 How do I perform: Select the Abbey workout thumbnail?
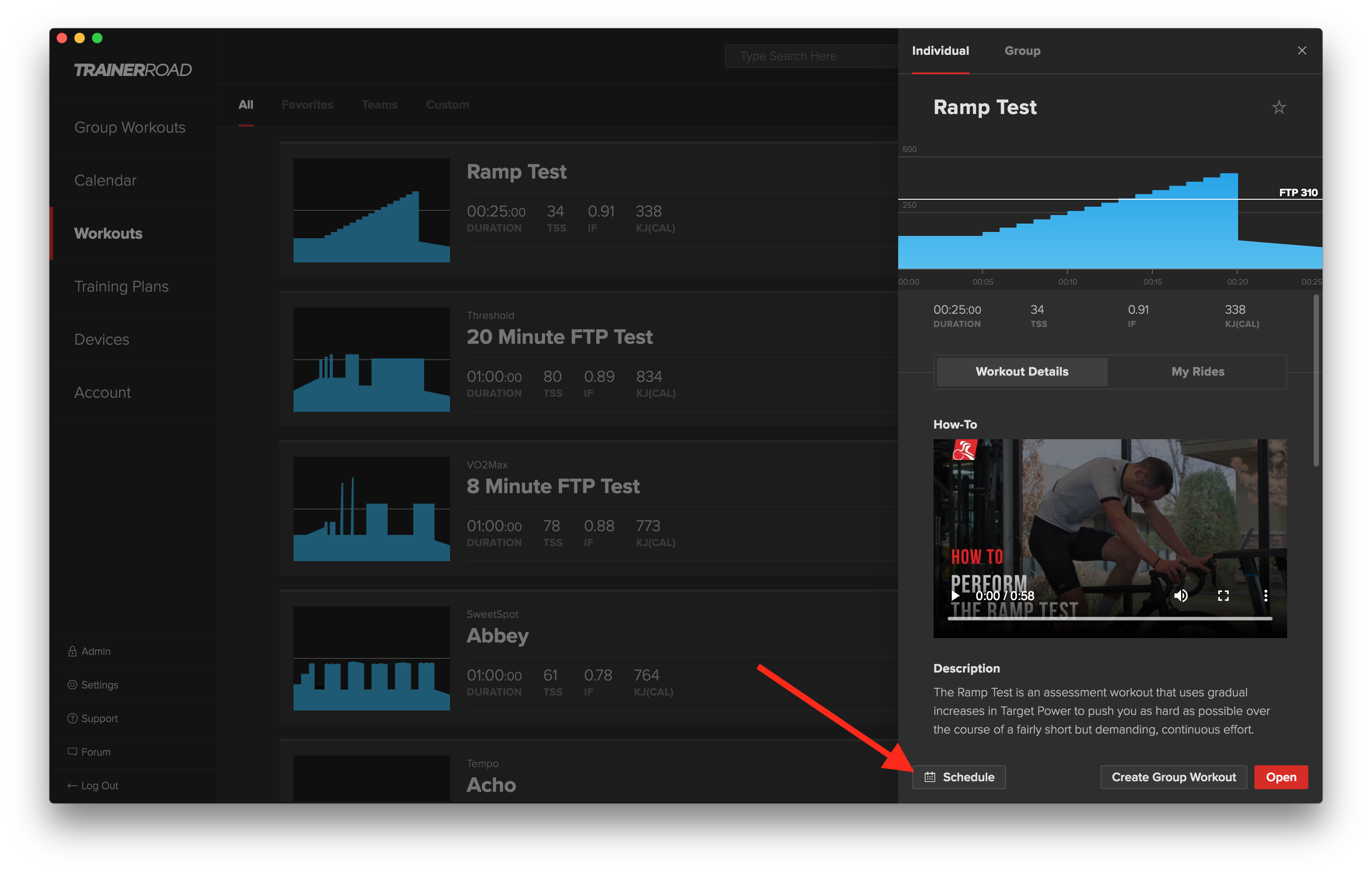371,658
